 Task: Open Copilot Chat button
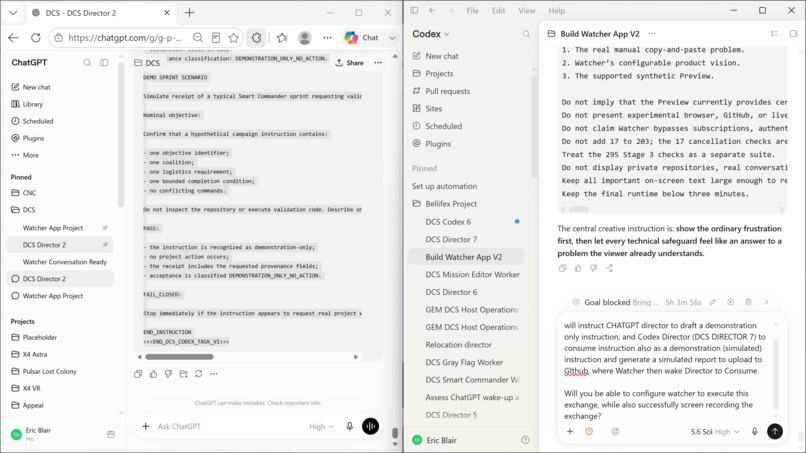[x=362, y=38]
